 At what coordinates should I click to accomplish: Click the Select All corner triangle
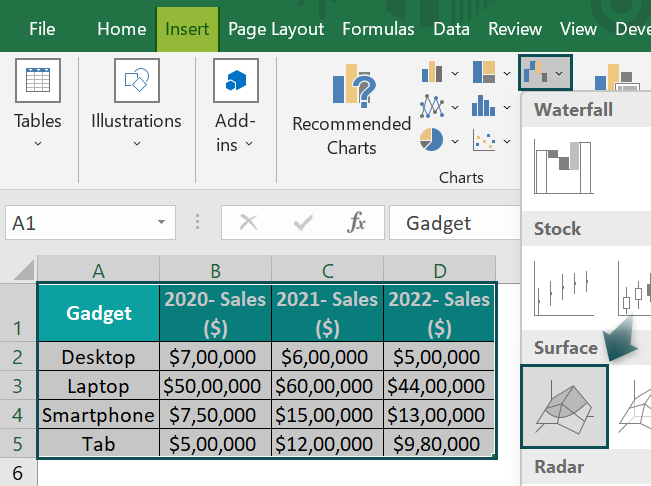click(24, 270)
